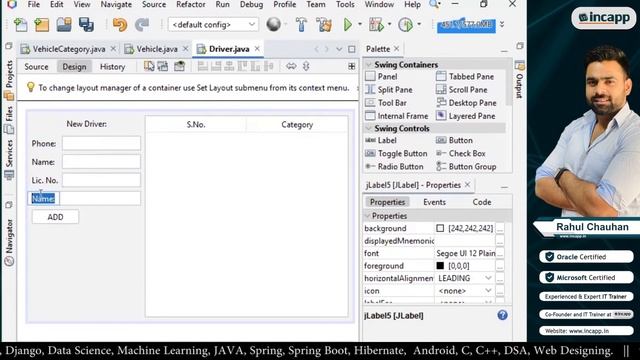Screen dimensions: 640x360
Task: Switch to the Source view tab
Action: [36, 67]
